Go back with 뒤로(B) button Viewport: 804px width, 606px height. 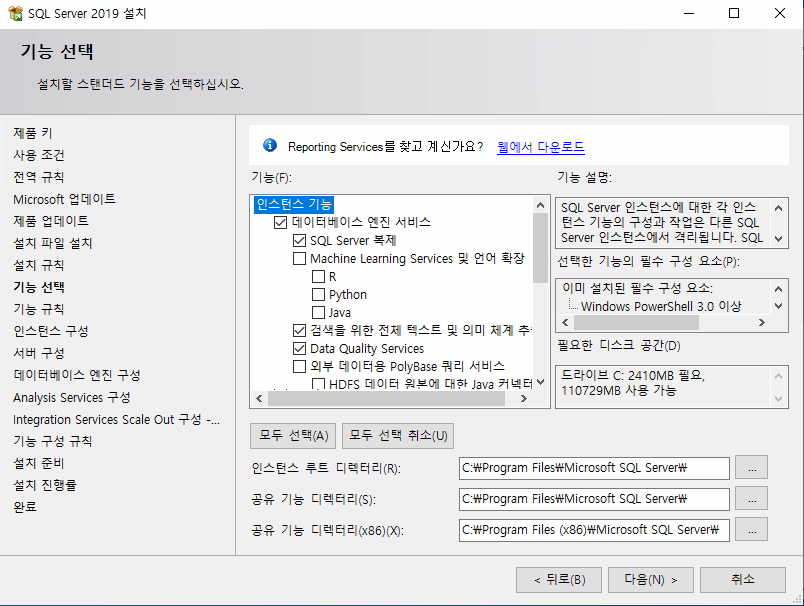pos(559,580)
